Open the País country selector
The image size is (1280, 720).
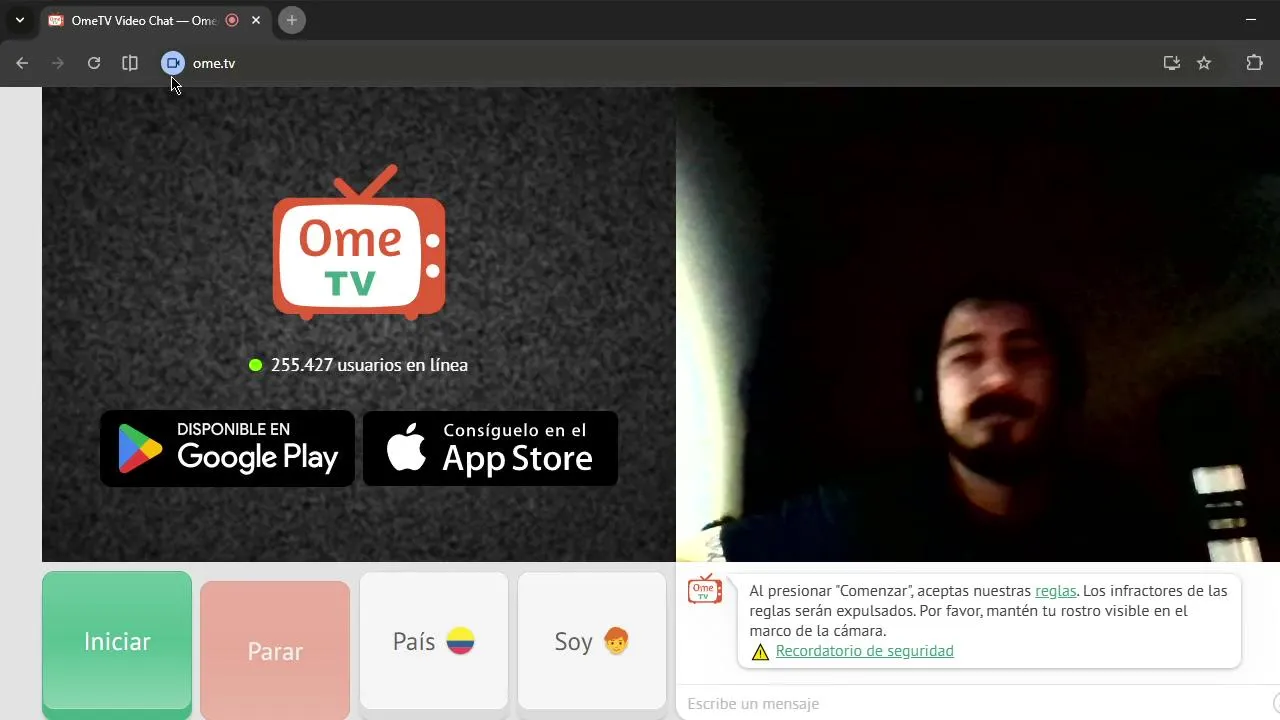click(x=433, y=641)
